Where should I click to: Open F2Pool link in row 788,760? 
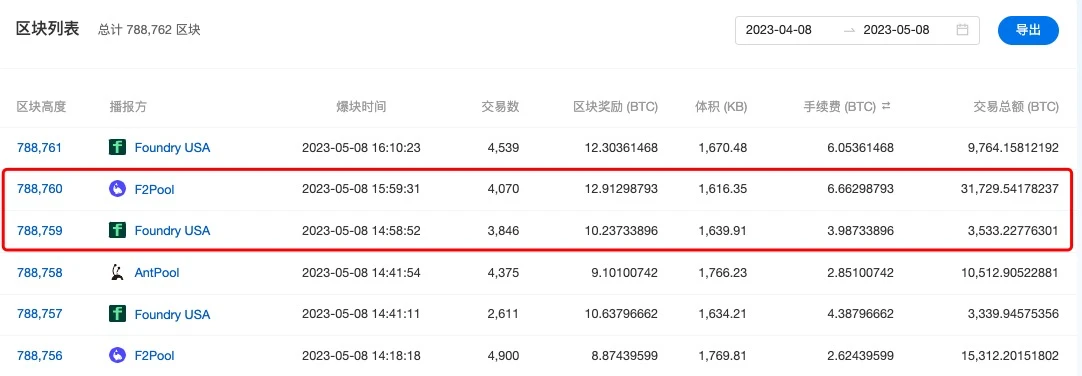click(x=155, y=189)
